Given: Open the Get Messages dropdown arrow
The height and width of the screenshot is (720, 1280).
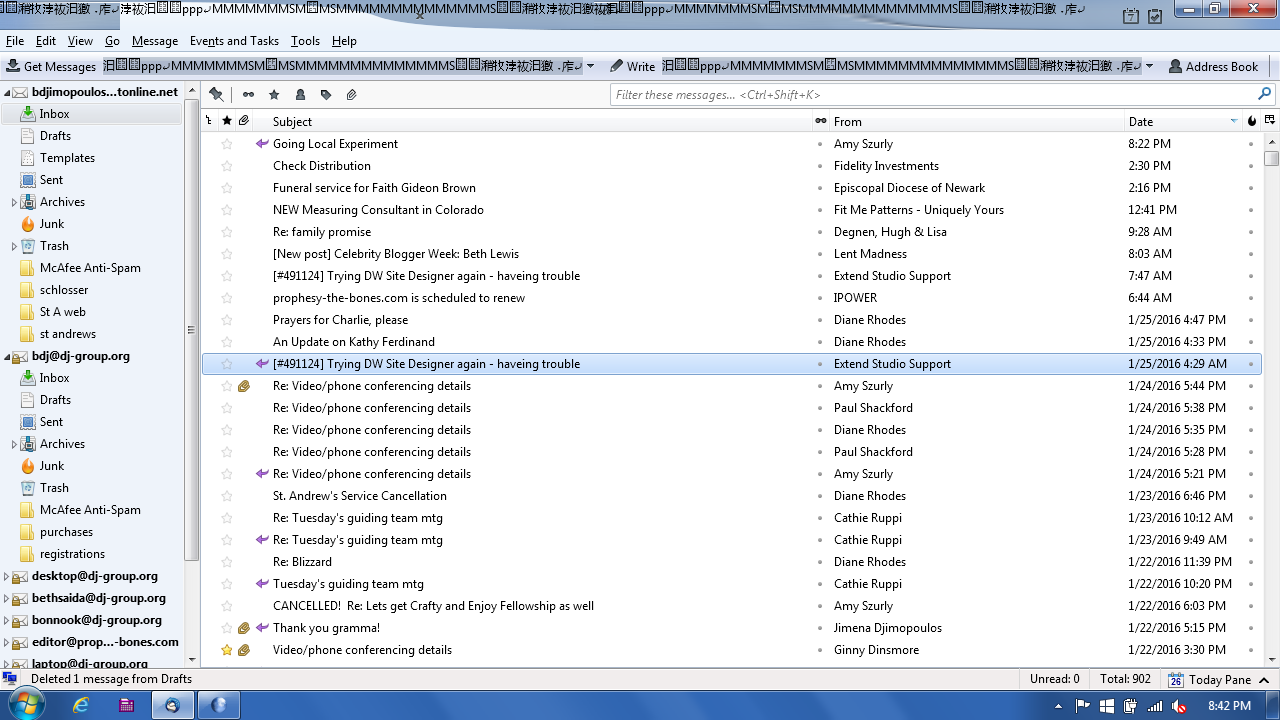Looking at the screenshot, I should pos(590,66).
